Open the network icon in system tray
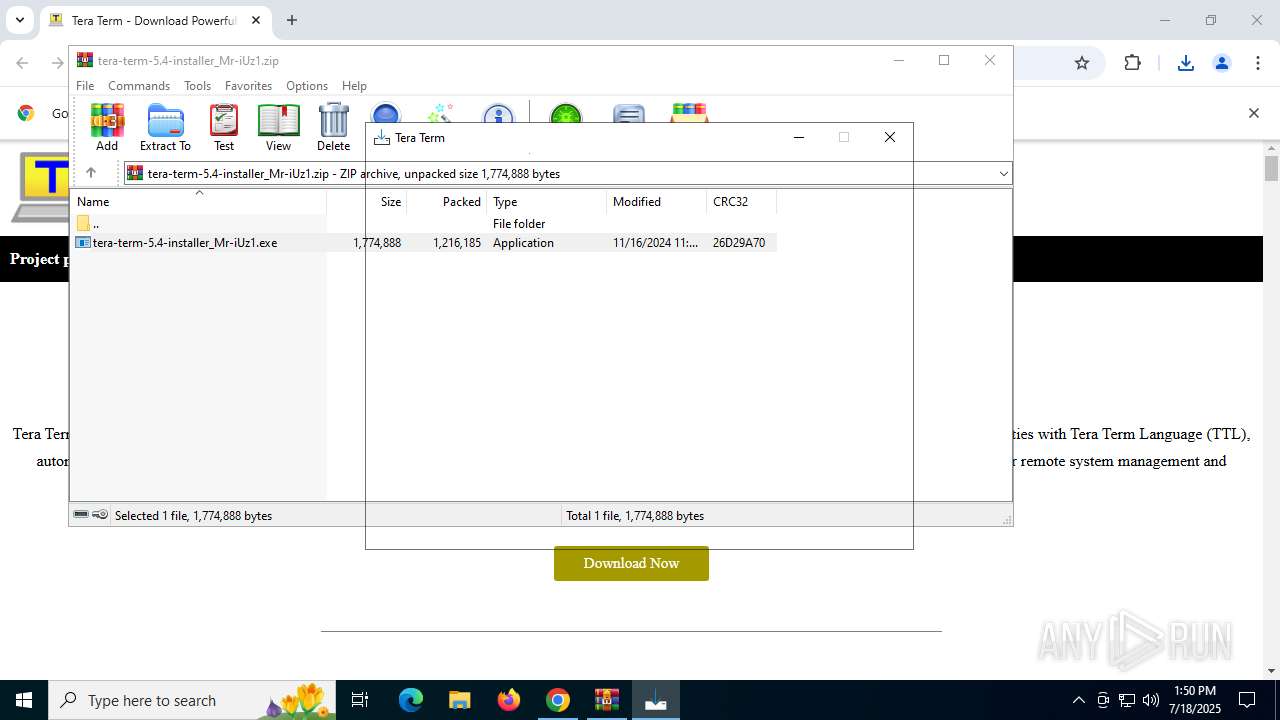Image resolution: width=1280 pixels, height=720 pixels. [1127, 700]
